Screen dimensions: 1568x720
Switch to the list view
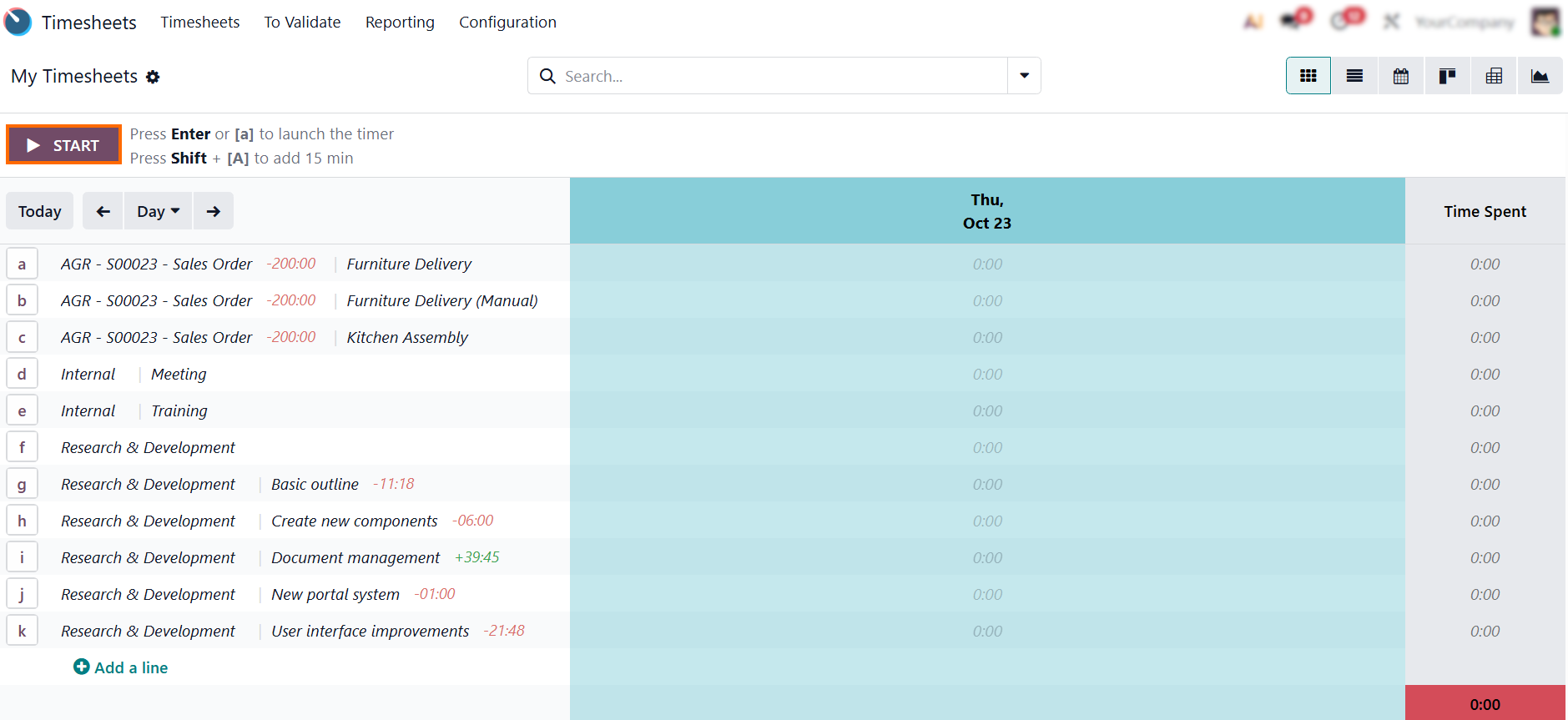(x=1354, y=76)
